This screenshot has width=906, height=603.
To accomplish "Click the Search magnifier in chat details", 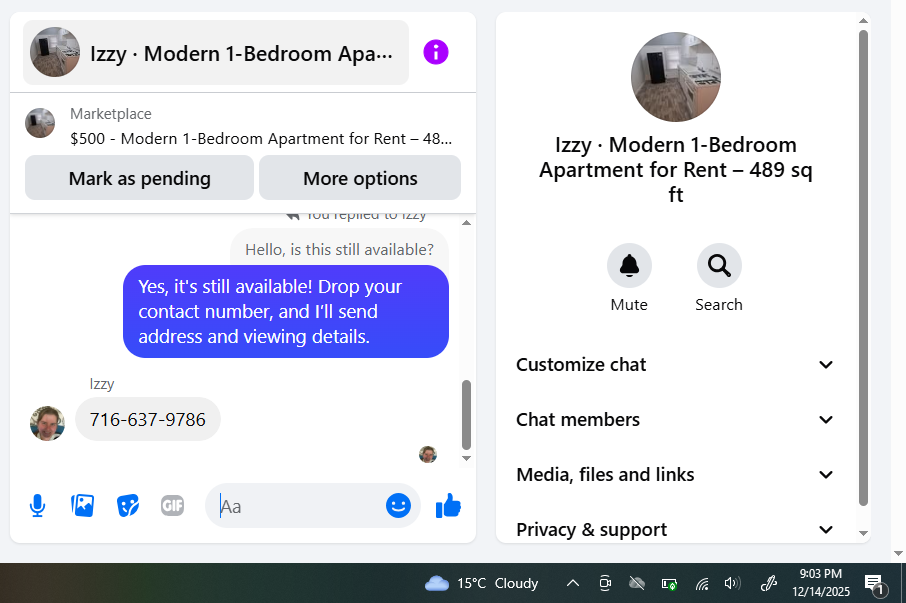I will pos(719,266).
